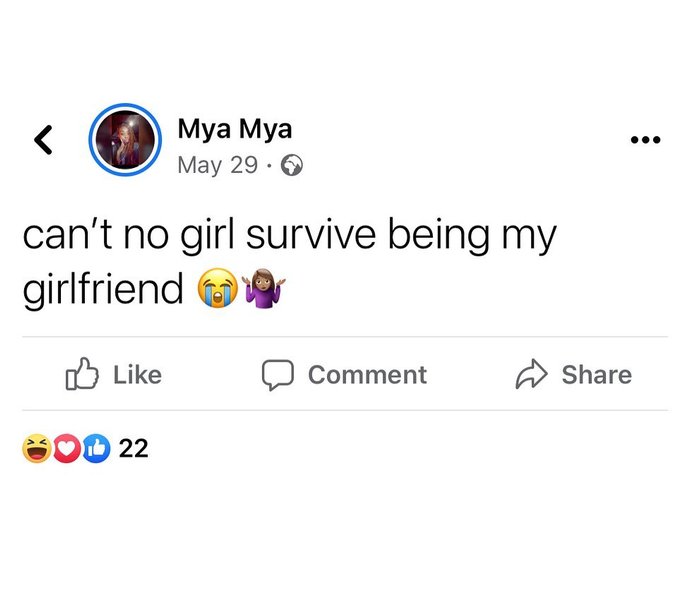
Task: Click the word 'girlfriend' in the post
Action: (x=103, y=290)
